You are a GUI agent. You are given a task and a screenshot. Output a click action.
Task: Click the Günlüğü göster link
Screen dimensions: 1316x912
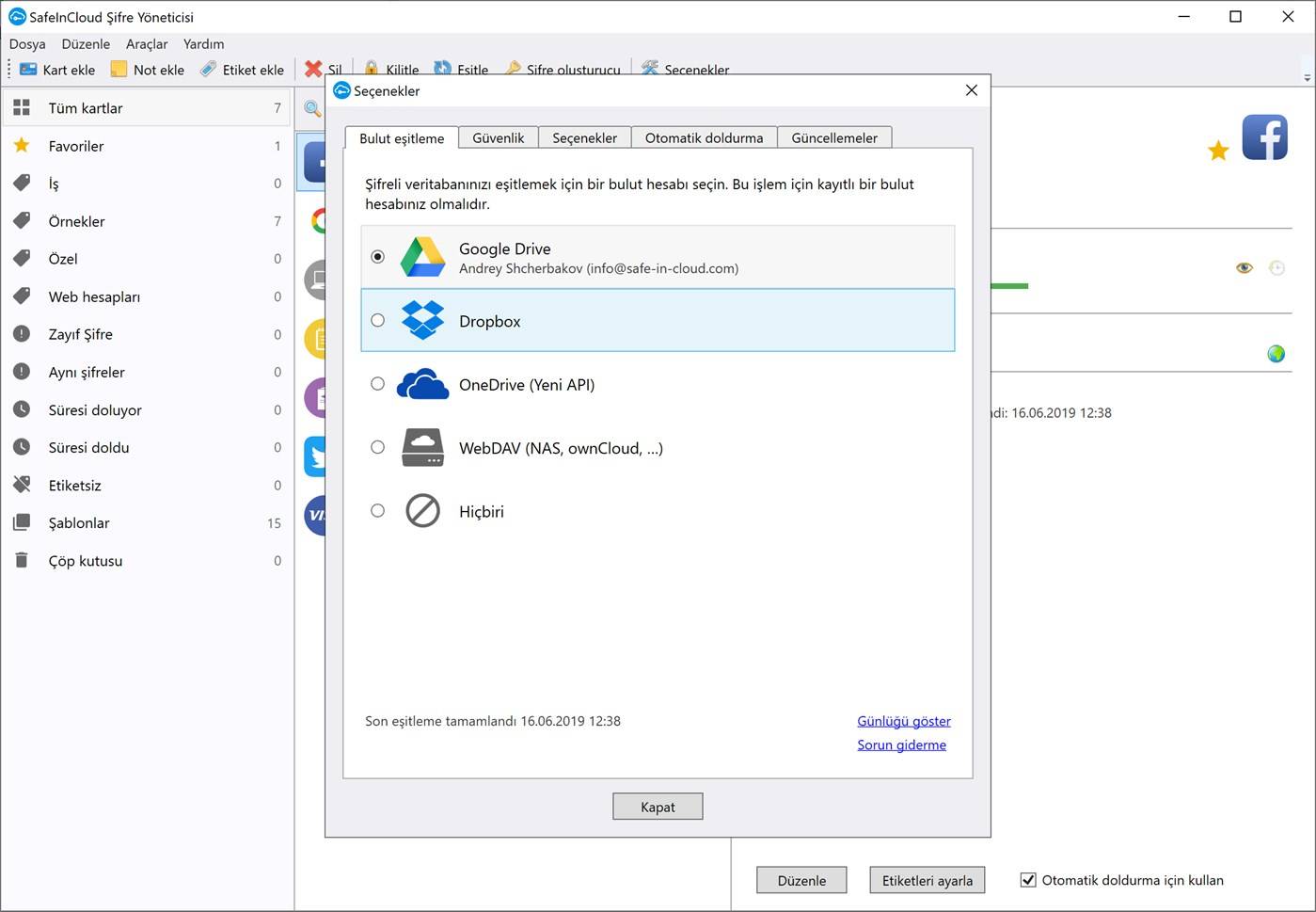(x=903, y=721)
